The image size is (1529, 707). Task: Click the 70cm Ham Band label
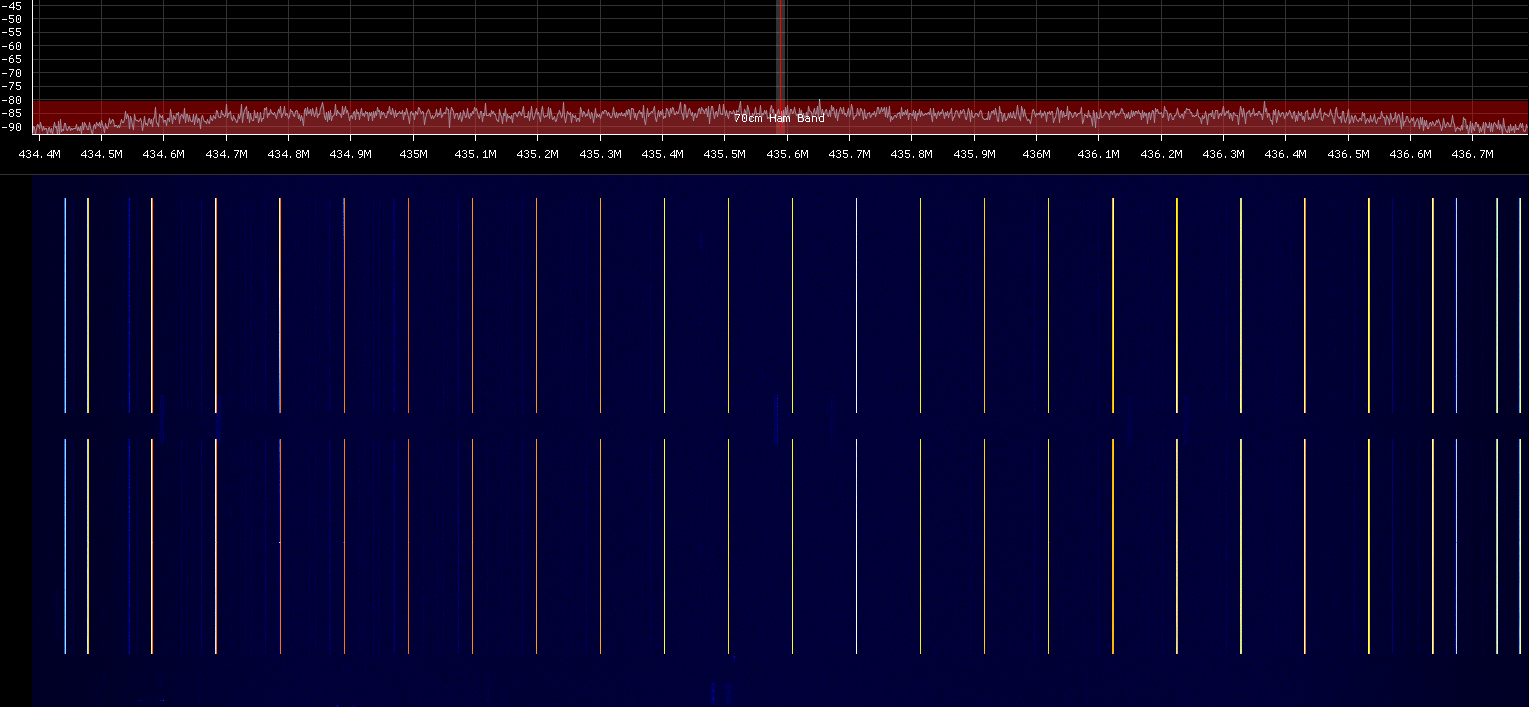pyautogui.click(x=779, y=118)
